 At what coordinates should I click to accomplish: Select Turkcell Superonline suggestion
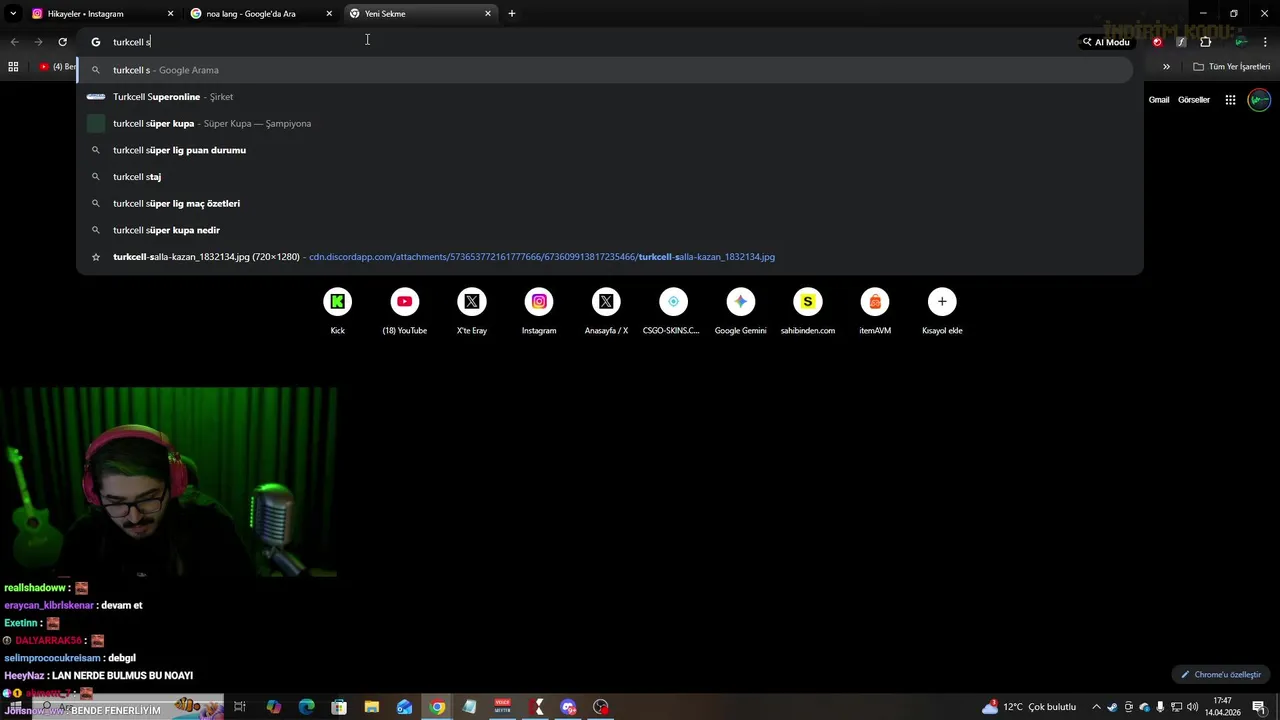[x=605, y=97]
